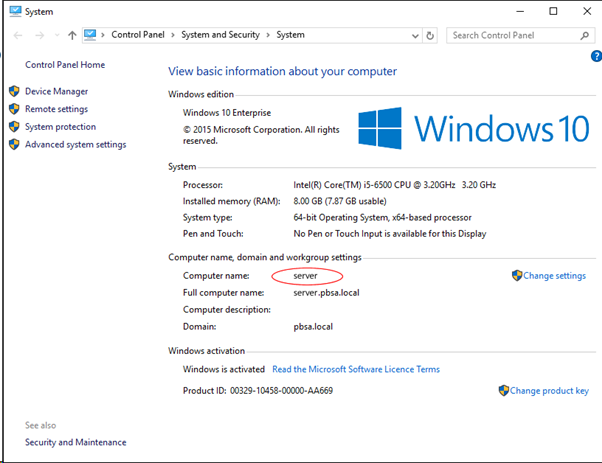
Task: Click Change product key link
Action: tap(549, 391)
